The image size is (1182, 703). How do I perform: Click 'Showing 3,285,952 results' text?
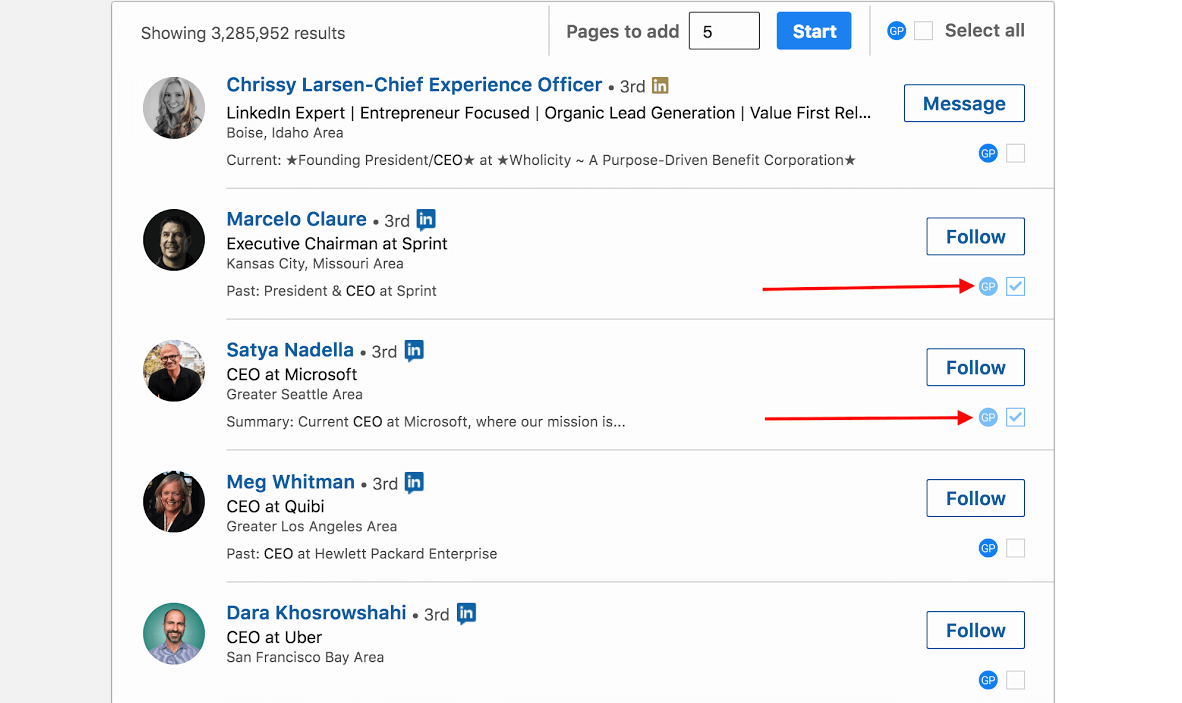pyautogui.click(x=243, y=33)
